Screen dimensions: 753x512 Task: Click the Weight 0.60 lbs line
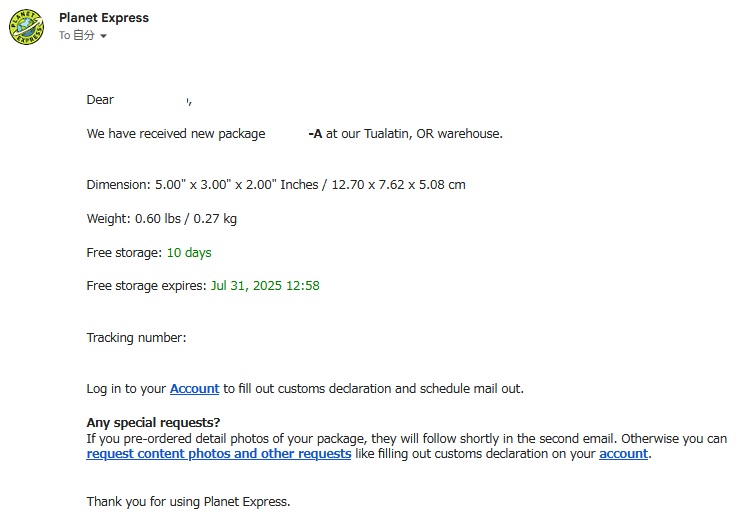(162, 219)
